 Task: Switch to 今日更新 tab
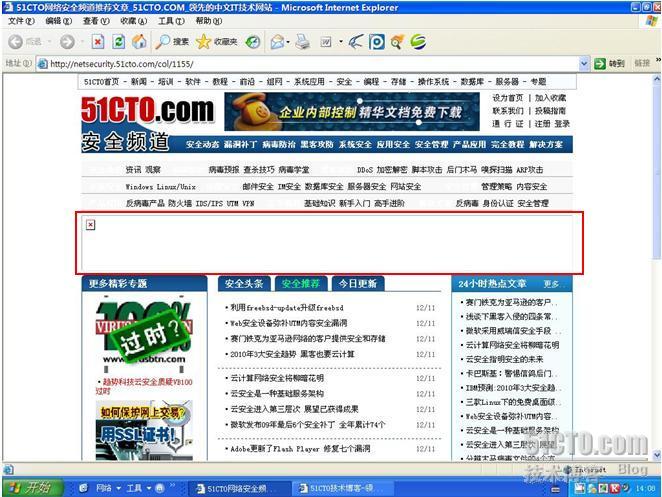tap(358, 284)
